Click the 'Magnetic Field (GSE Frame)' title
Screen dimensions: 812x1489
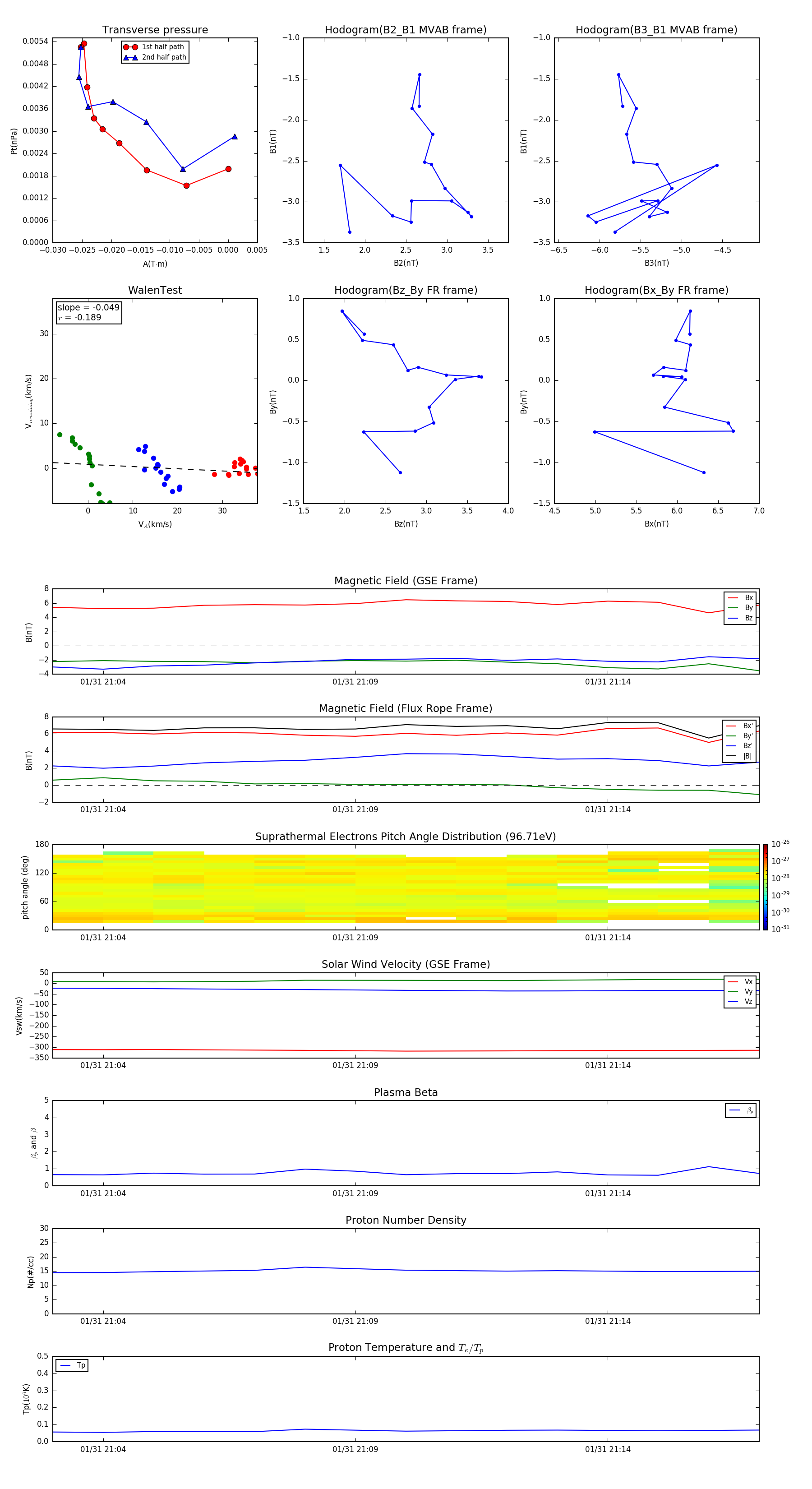point(406,581)
